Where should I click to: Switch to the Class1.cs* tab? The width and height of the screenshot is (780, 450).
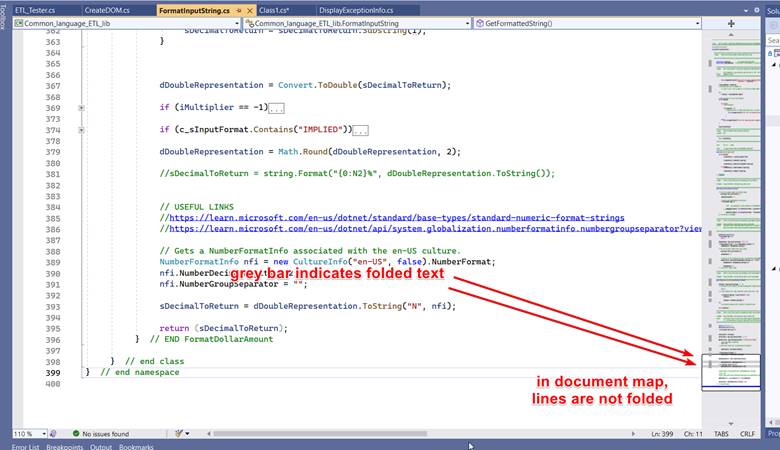pyautogui.click(x=274, y=10)
